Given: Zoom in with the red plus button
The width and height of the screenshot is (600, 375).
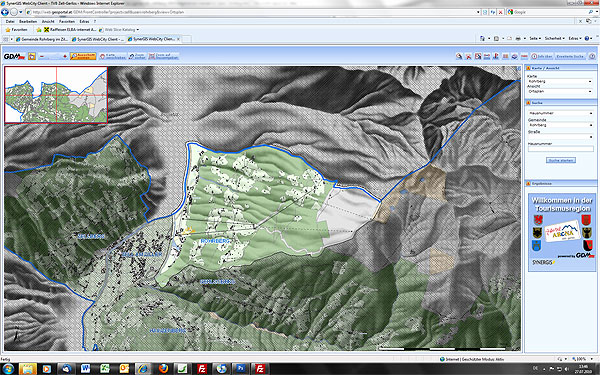Looking at the screenshot, I should (65, 56).
